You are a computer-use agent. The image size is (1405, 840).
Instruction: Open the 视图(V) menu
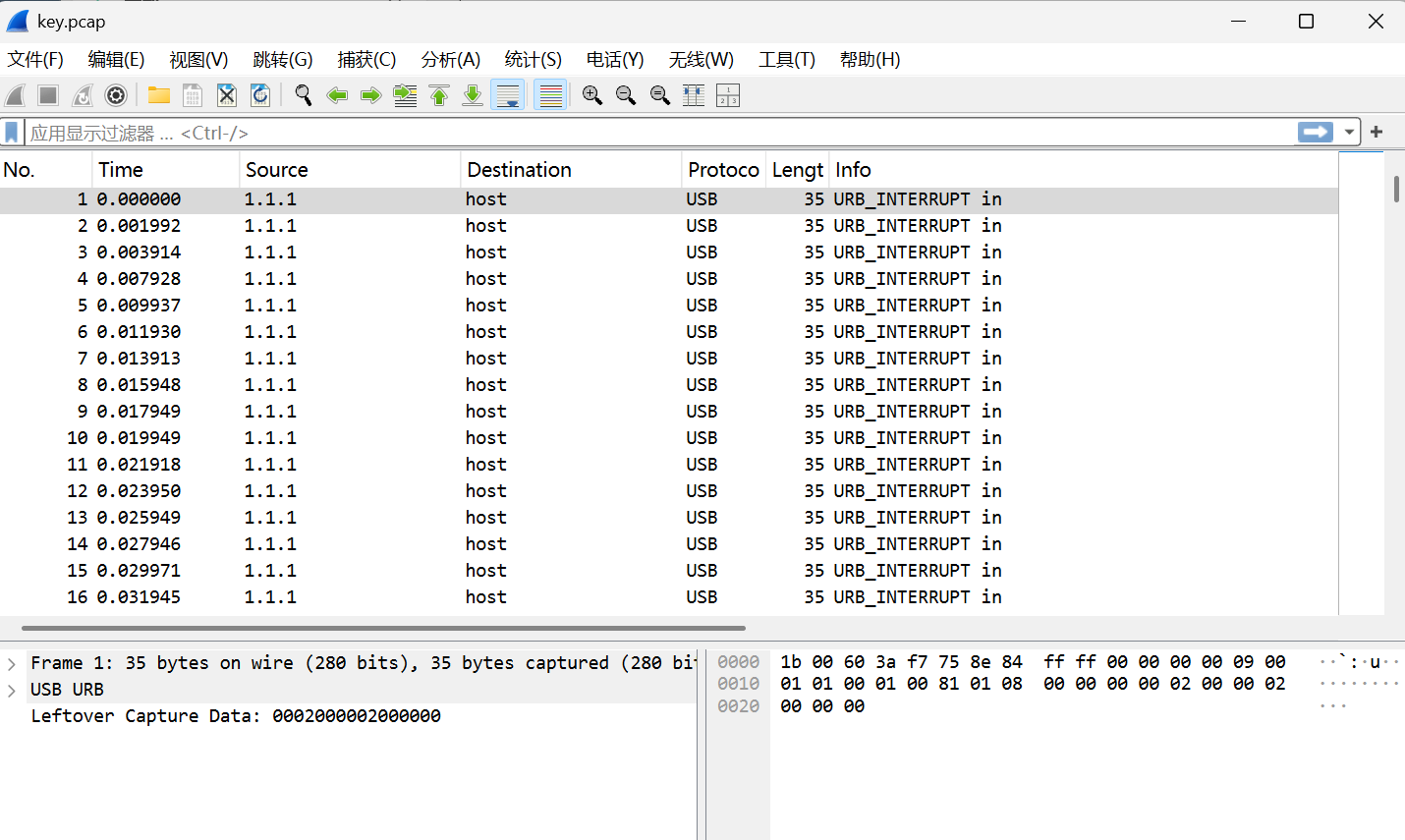point(198,60)
